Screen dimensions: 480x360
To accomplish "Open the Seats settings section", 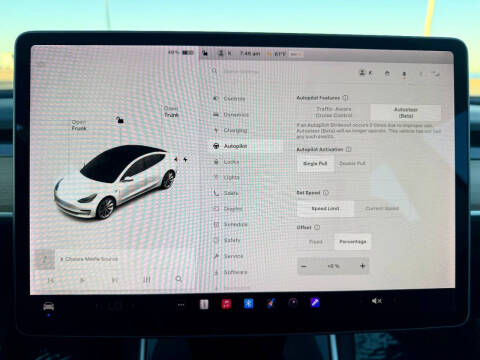I will pyautogui.click(x=226, y=193).
